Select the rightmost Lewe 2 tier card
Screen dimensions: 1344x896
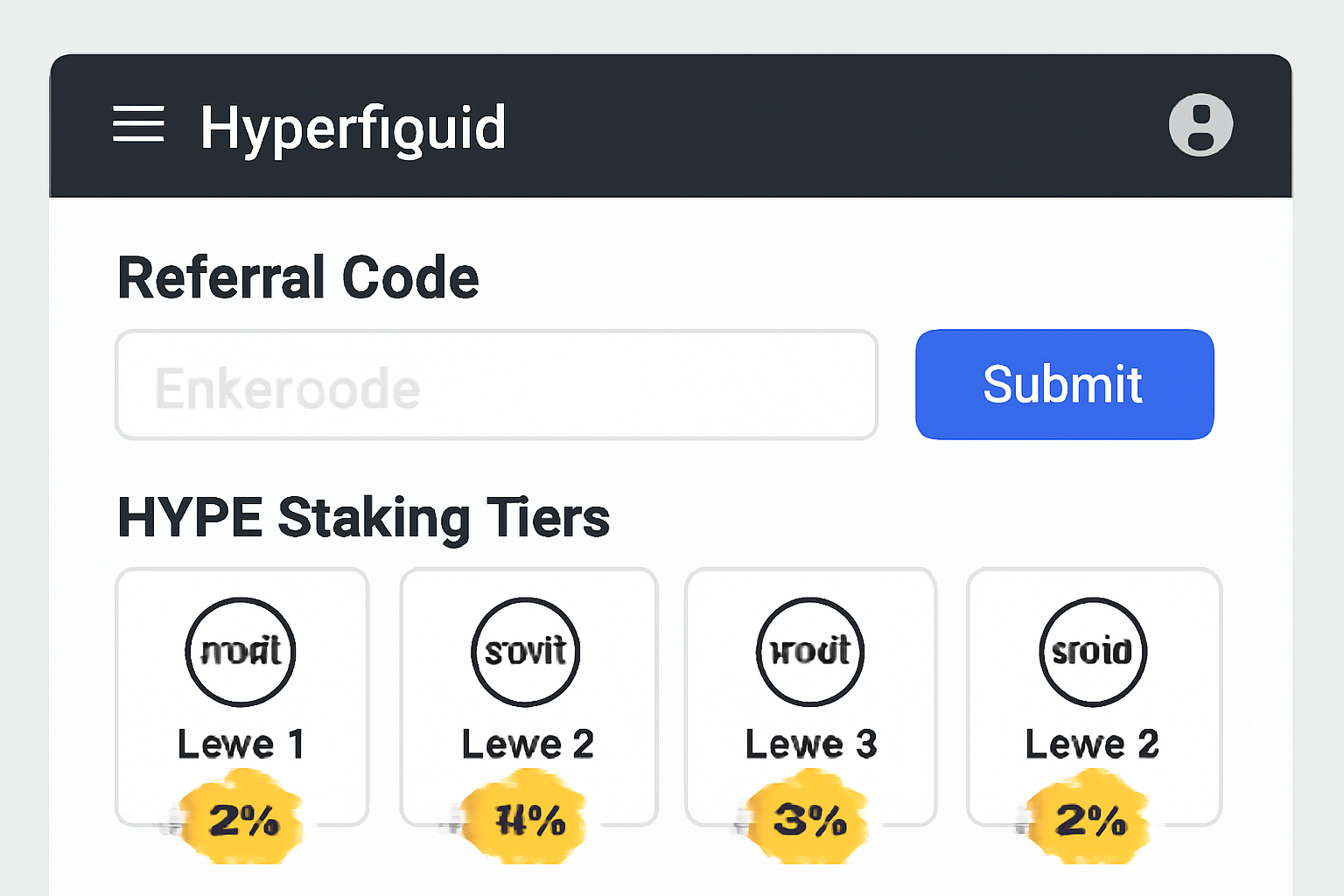point(1093,696)
